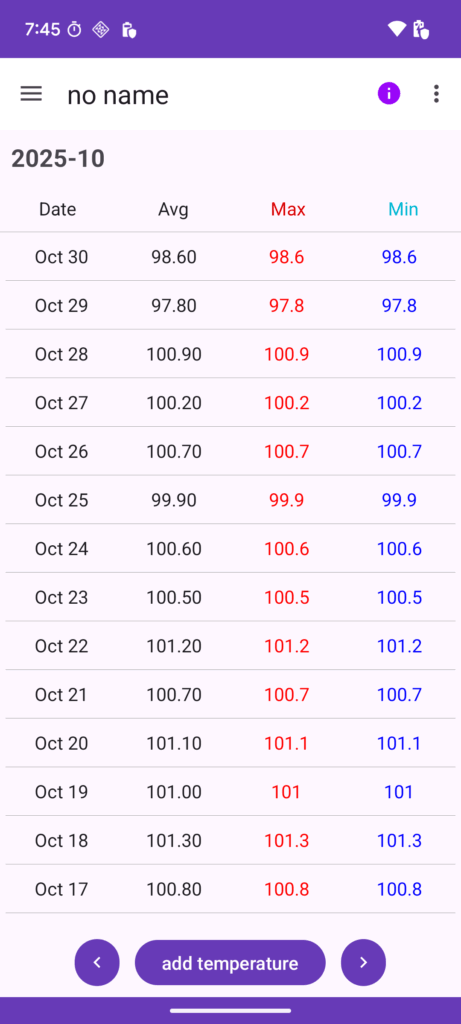Image resolution: width=461 pixels, height=1024 pixels.
Task: Tap the battery icon in status bar
Action: click(420, 29)
